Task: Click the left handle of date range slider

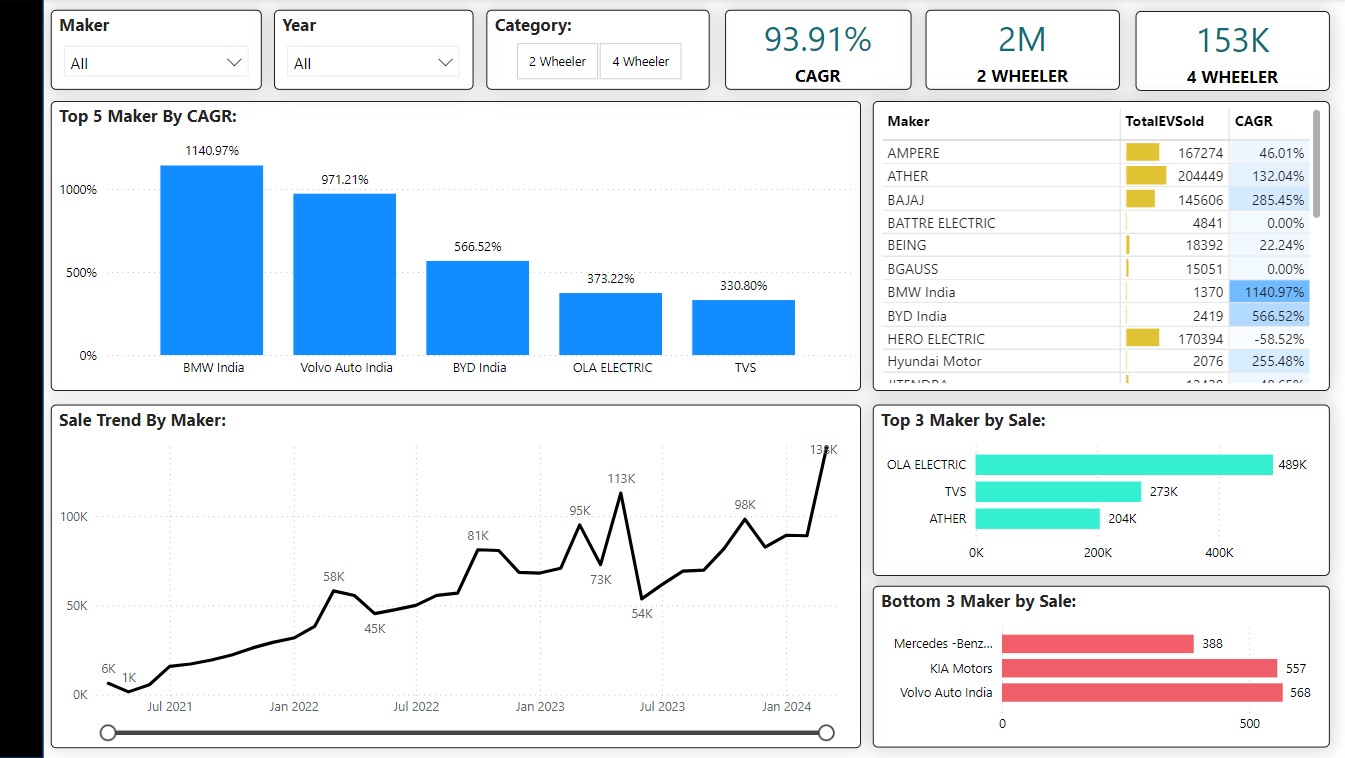Action: (x=108, y=733)
